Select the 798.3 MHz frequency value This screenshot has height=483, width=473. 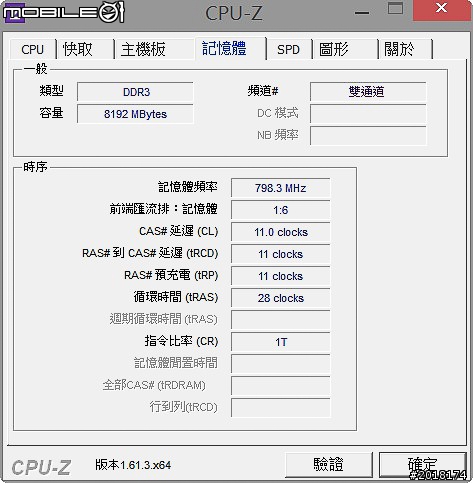click(x=281, y=188)
